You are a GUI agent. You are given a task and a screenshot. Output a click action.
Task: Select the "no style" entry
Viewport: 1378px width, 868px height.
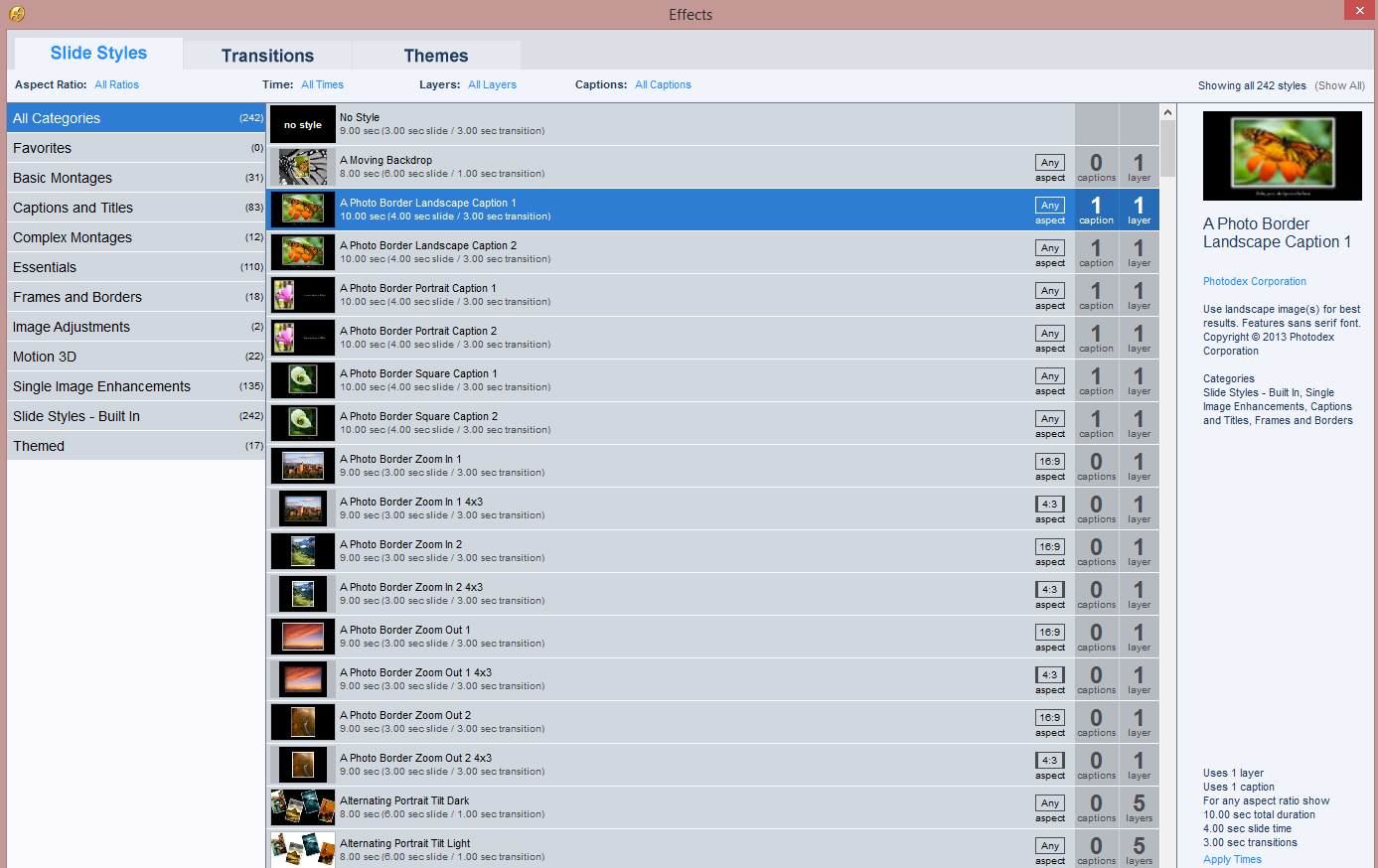302,124
